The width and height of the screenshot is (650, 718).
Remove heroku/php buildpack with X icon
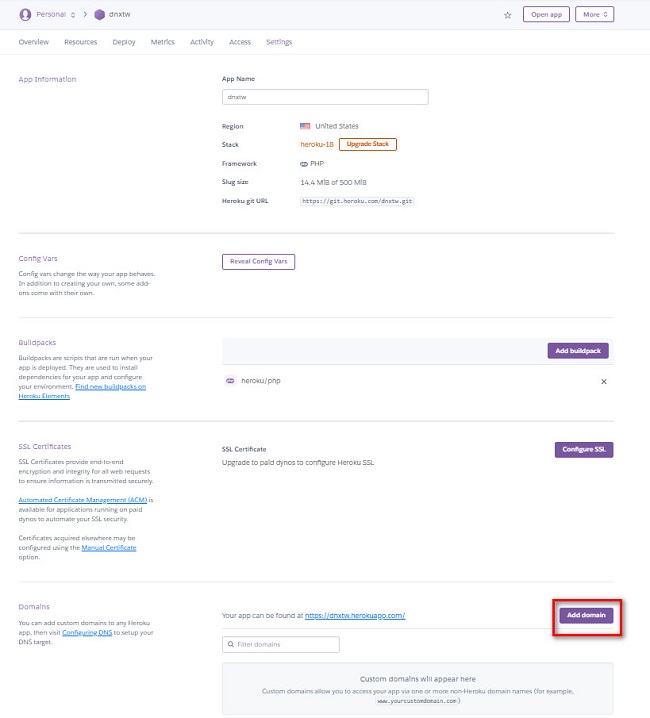604,381
